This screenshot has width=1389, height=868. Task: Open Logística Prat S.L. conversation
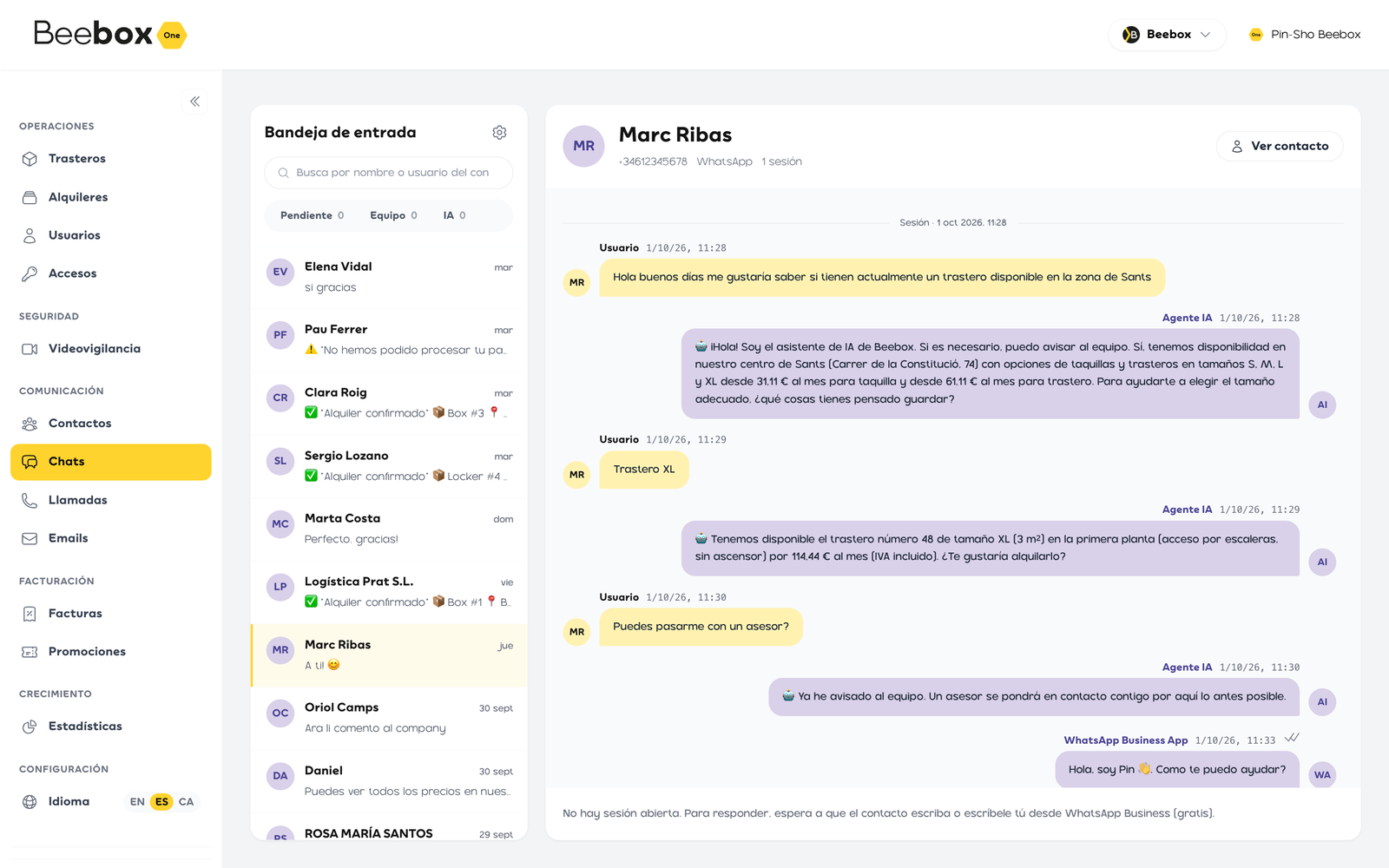(x=389, y=592)
